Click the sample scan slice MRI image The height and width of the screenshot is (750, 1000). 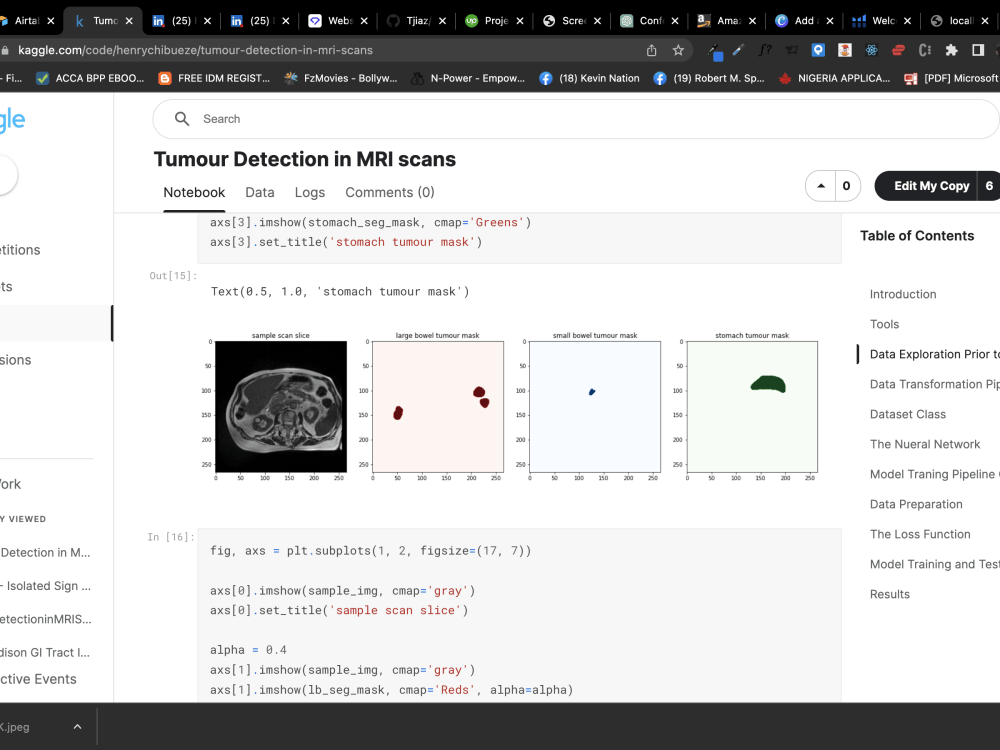281,406
